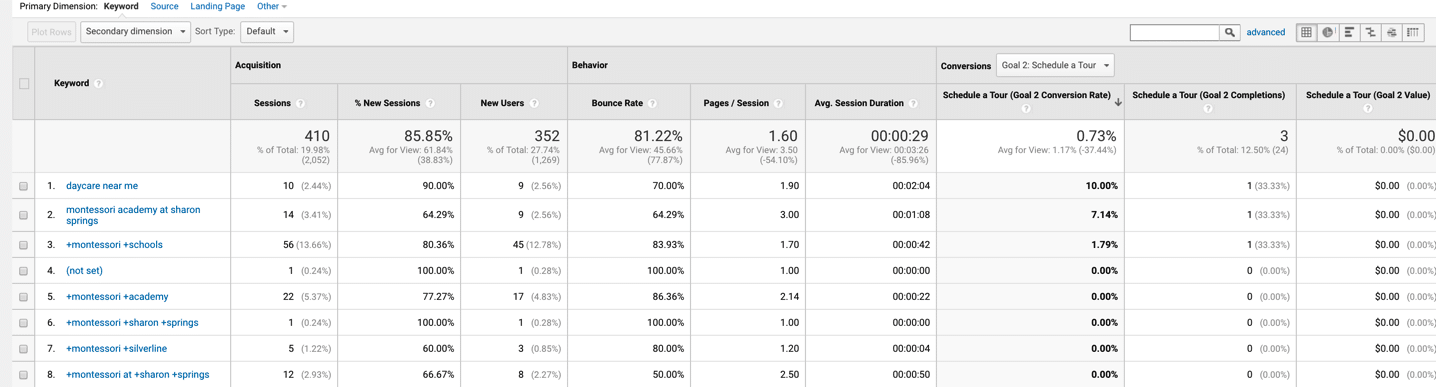Expand the Other primary dimension menu
Screen dimensions: 1436x387
271,7
